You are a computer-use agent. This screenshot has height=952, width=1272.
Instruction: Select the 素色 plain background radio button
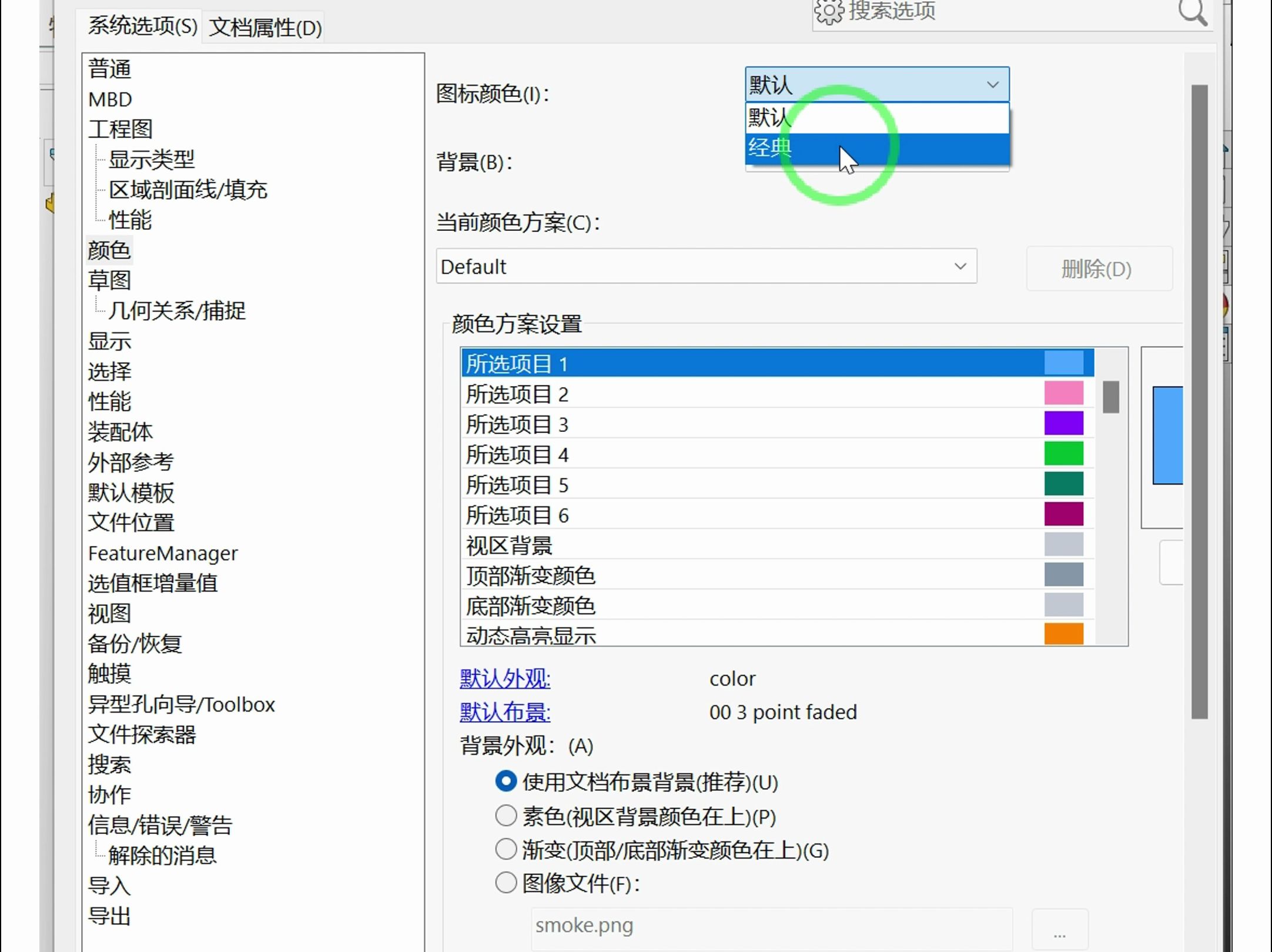point(506,816)
